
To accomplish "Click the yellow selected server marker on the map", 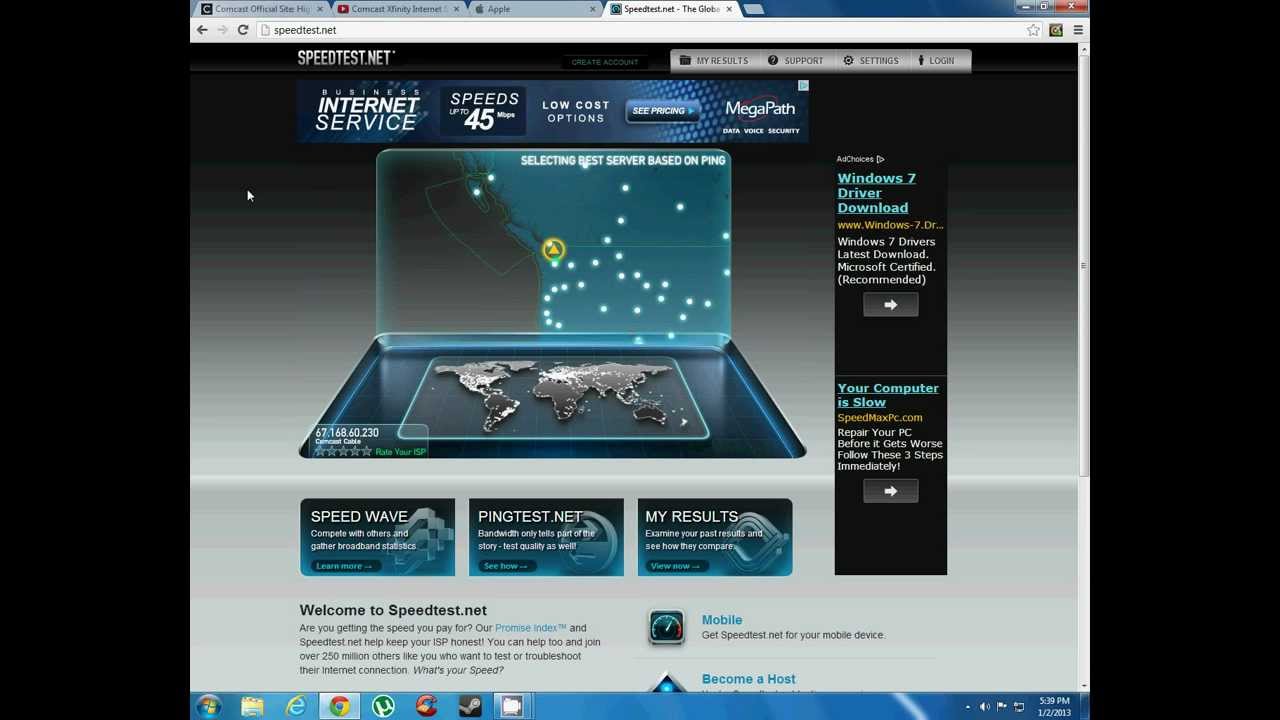I will pyautogui.click(x=553, y=250).
